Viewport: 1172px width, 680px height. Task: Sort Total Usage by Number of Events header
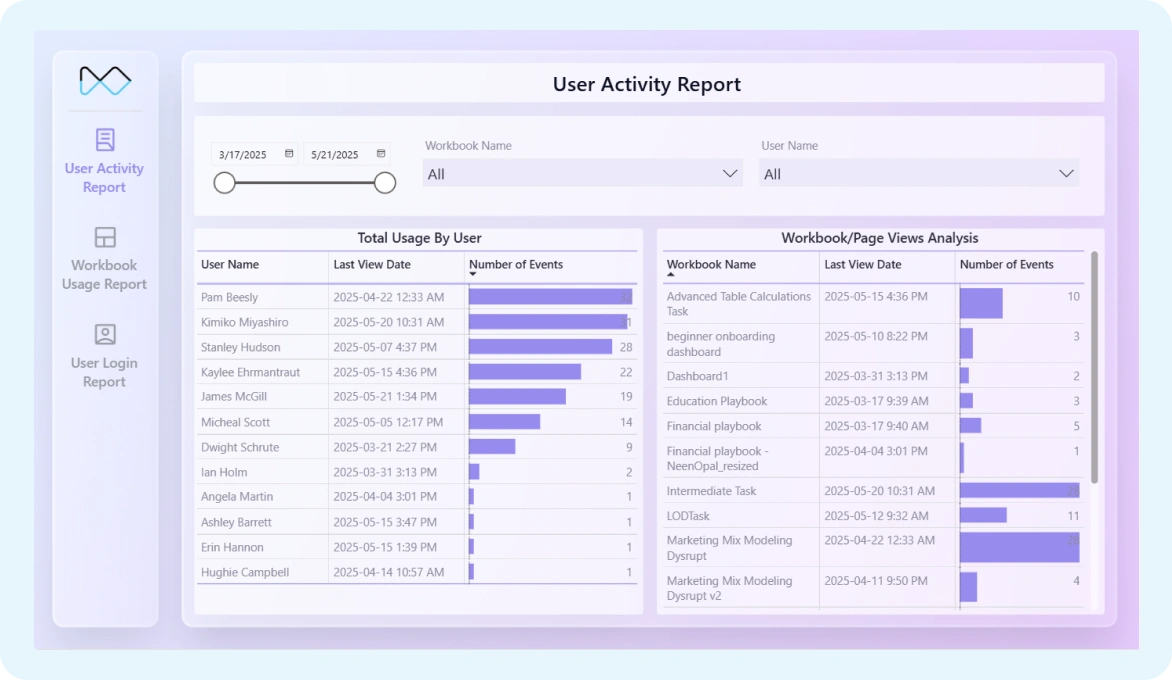[x=516, y=265]
